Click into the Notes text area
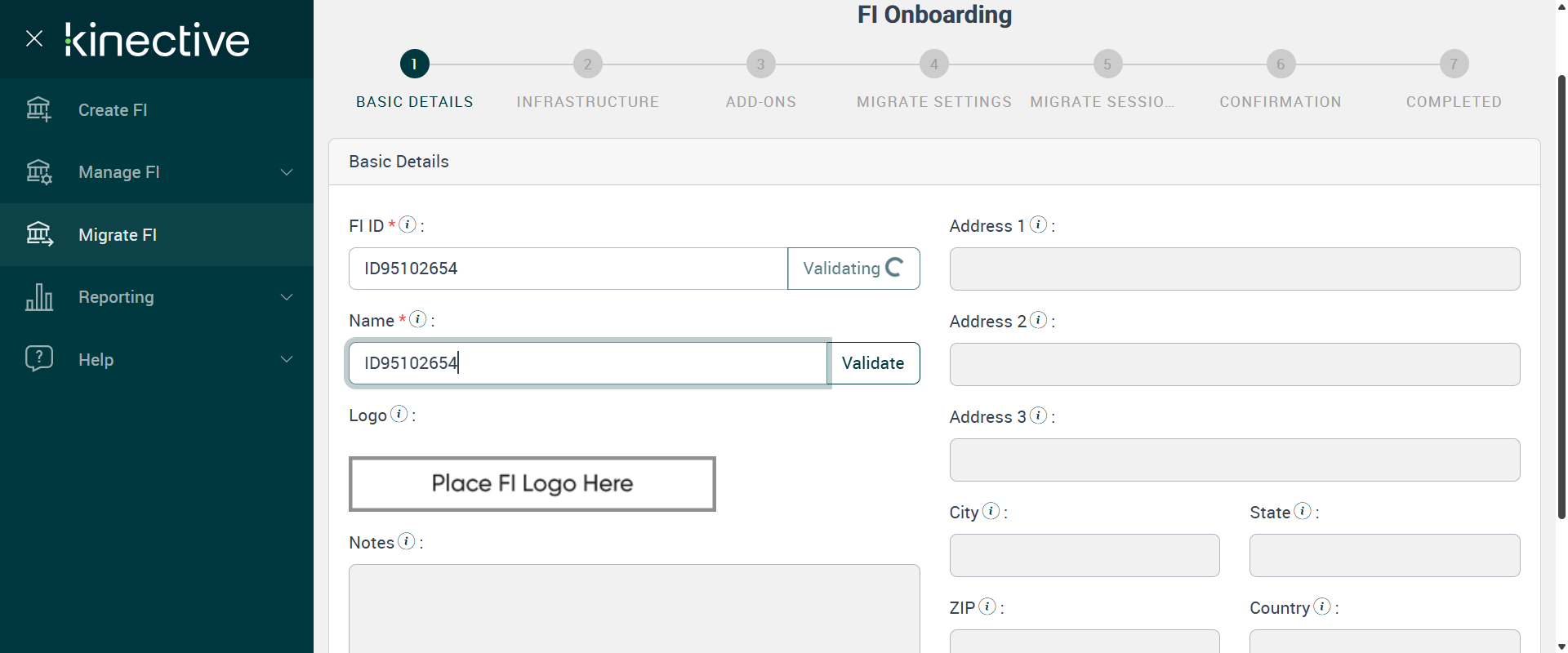The height and width of the screenshot is (653, 1568). pyautogui.click(x=634, y=607)
